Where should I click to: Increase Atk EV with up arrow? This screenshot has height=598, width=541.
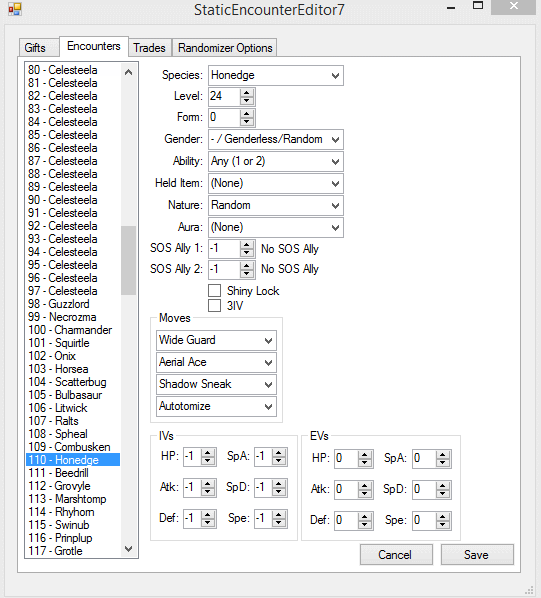(x=365, y=486)
